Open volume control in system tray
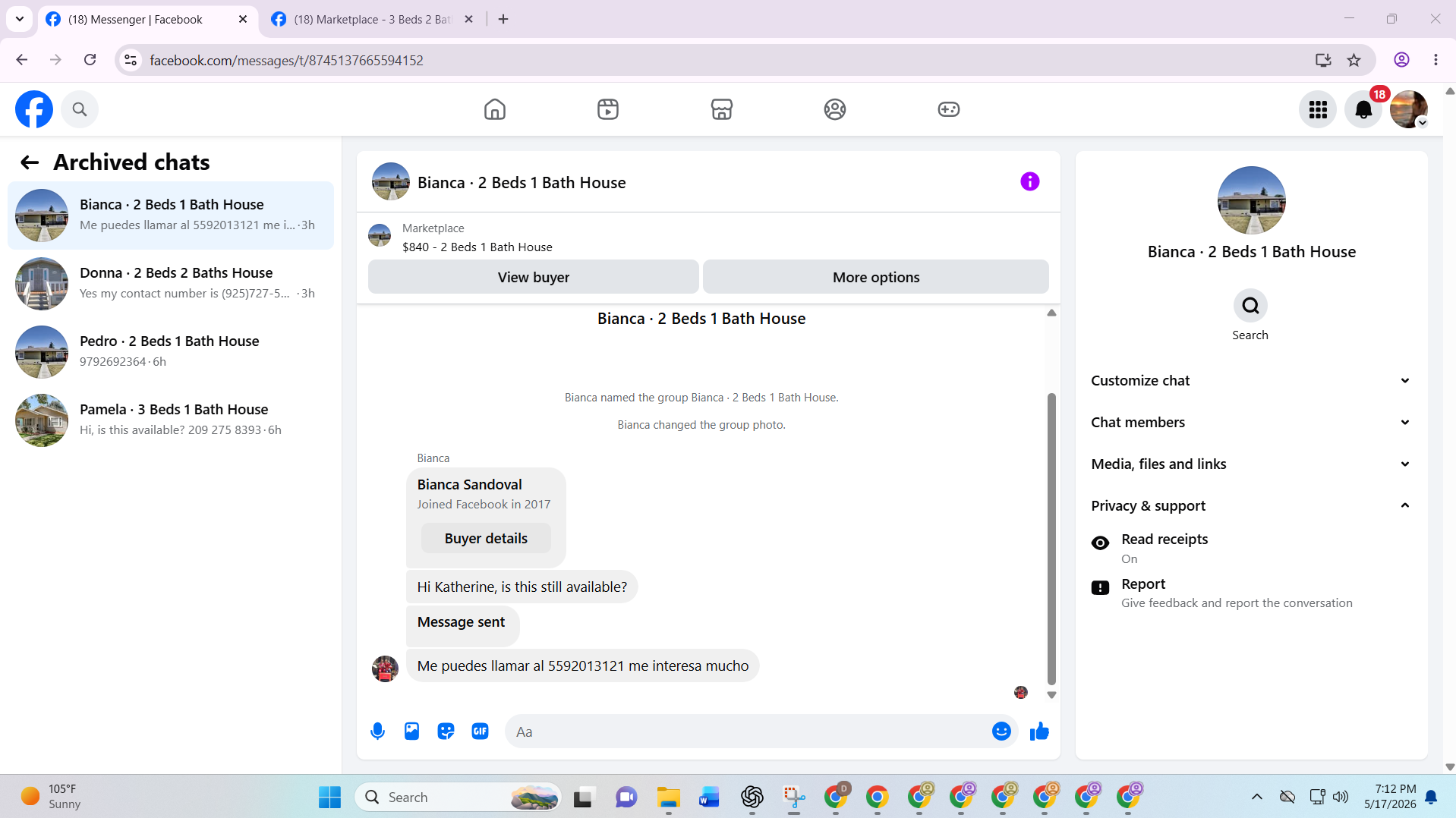 [x=1341, y=797]
